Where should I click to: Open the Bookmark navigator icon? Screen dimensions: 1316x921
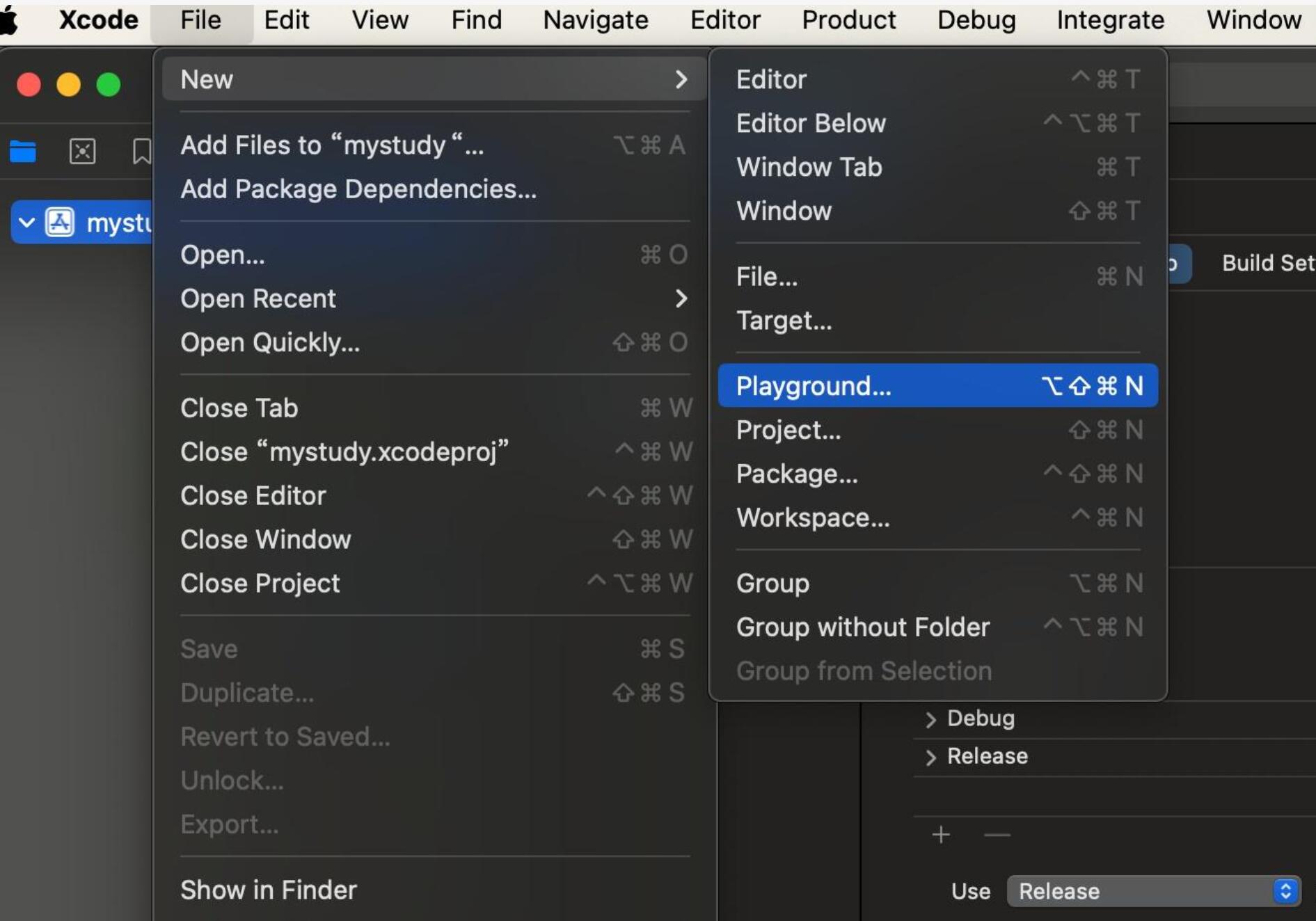click(x=141, y=150)
